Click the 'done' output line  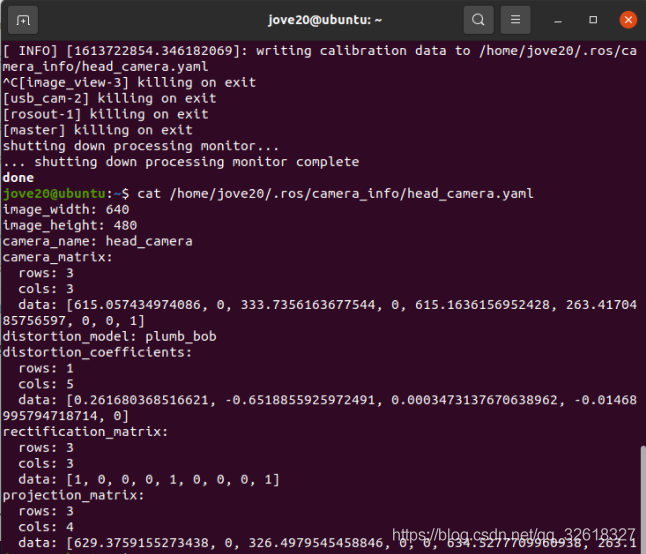click(18, 178)
